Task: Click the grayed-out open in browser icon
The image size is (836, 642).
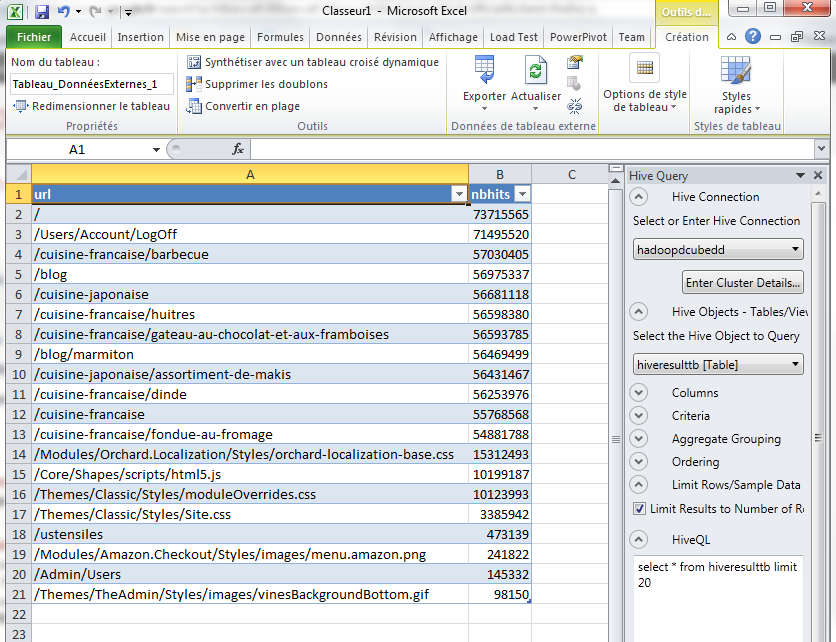Action: pos(574,84)
